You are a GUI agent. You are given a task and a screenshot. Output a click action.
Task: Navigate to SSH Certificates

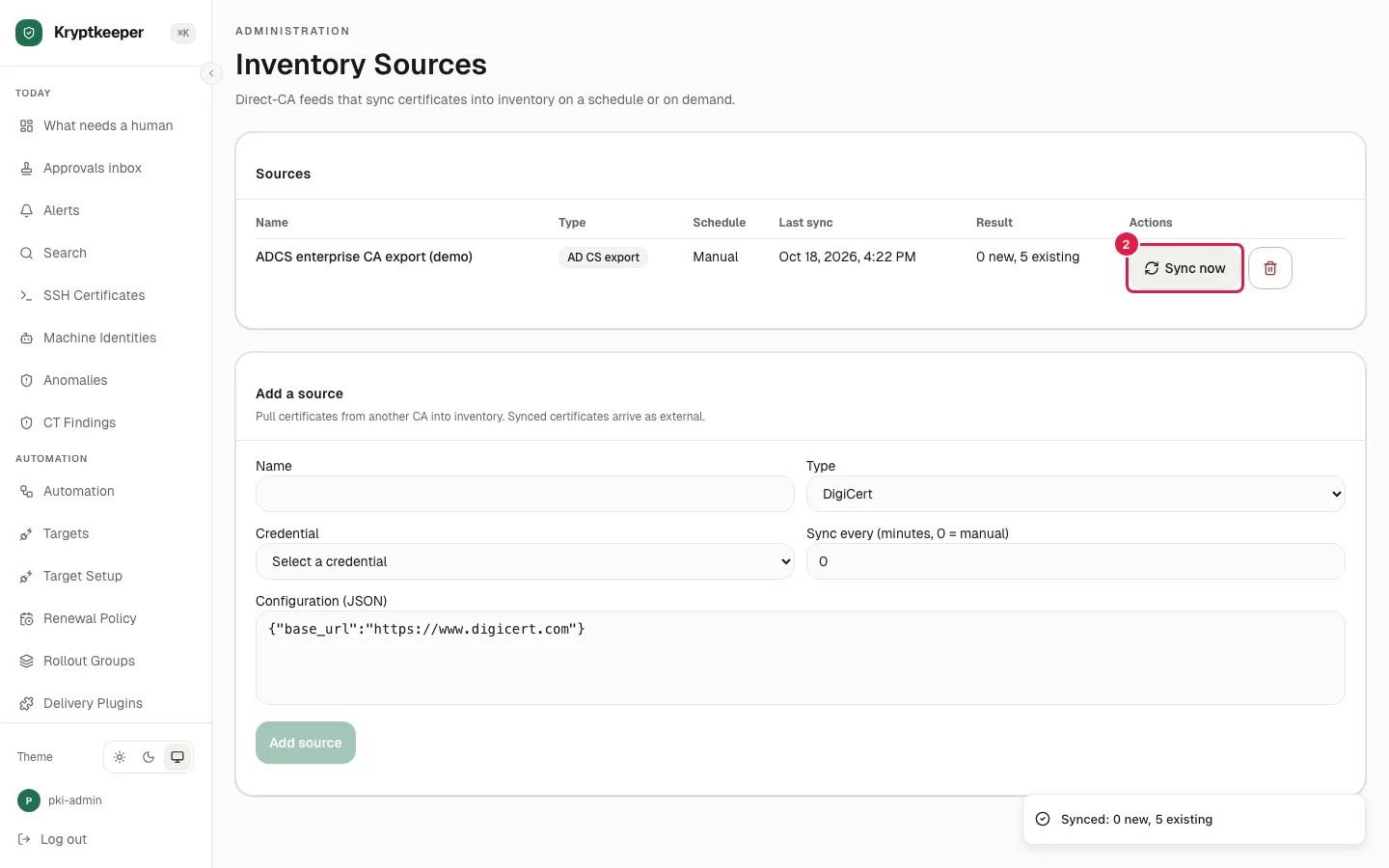point(106,295)
